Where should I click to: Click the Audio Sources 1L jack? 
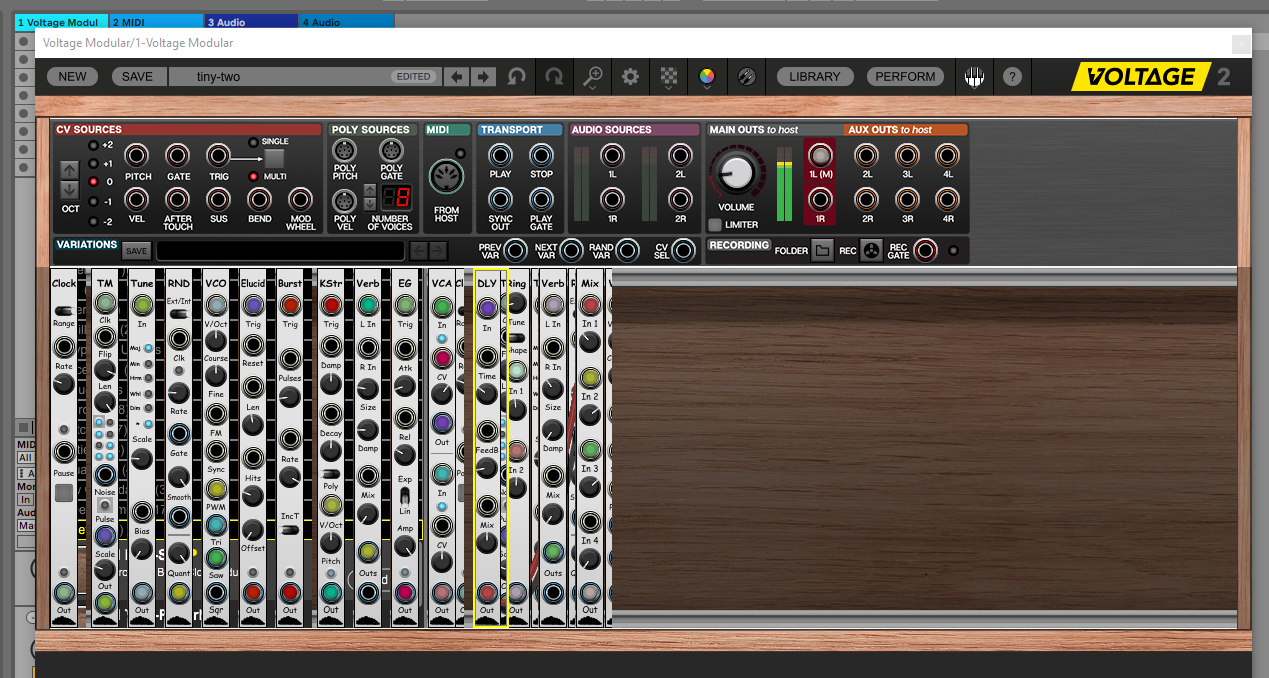click(612, 155)
